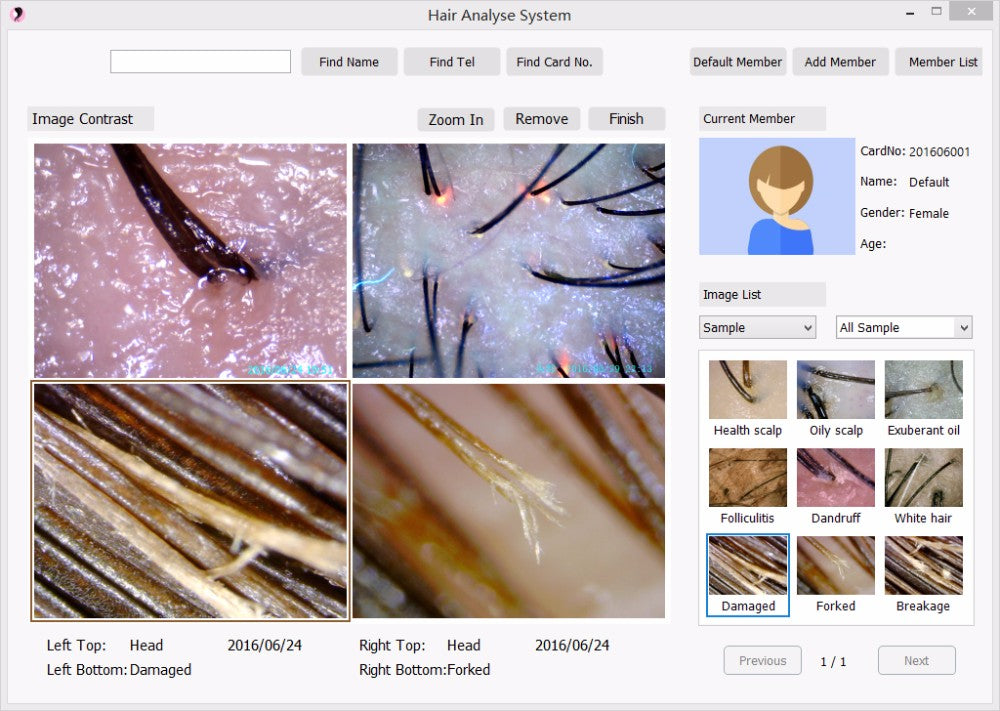
Task: Select the Dandruff sample thumbnail
Action: click(835, 478)
